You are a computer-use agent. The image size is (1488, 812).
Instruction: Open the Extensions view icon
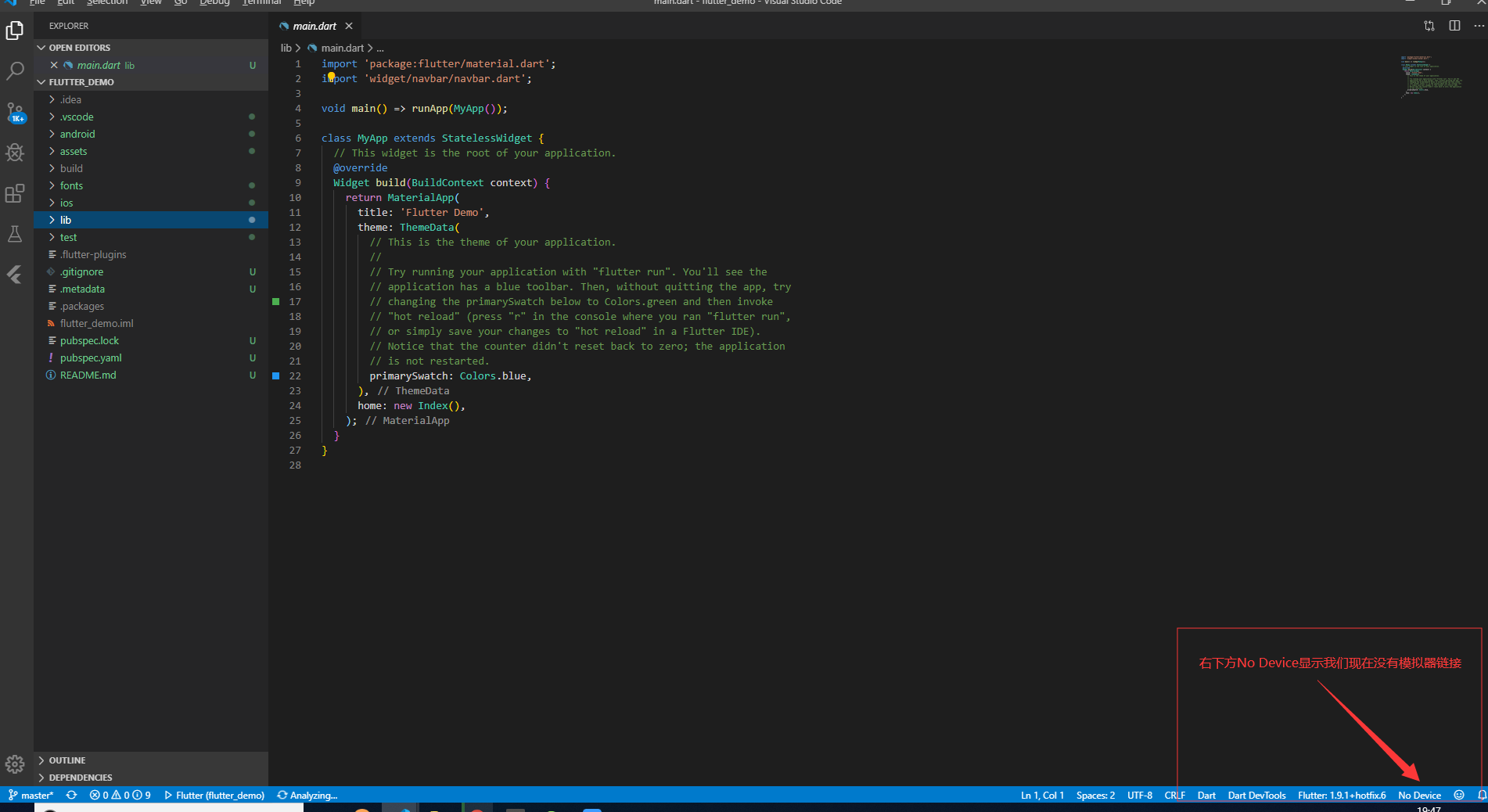pos(15,193)
